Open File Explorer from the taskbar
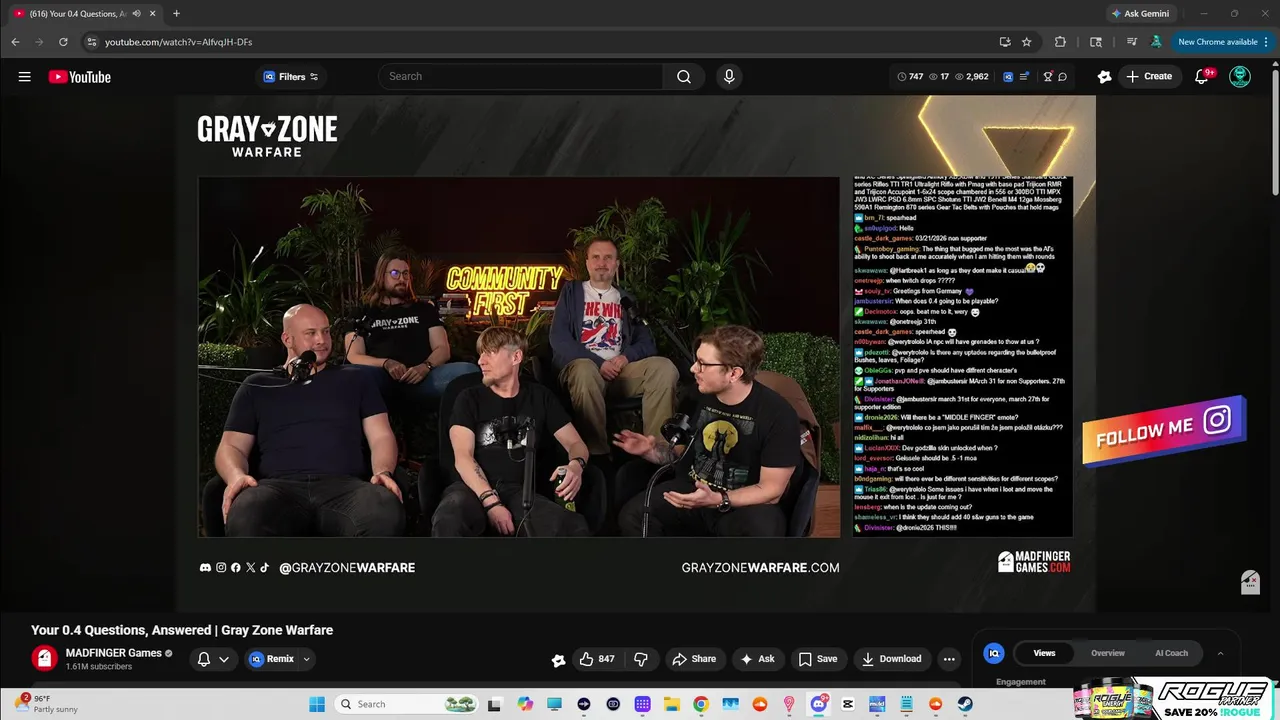Viewport: 1280px width, 720px height. click(x=672, y=704)
